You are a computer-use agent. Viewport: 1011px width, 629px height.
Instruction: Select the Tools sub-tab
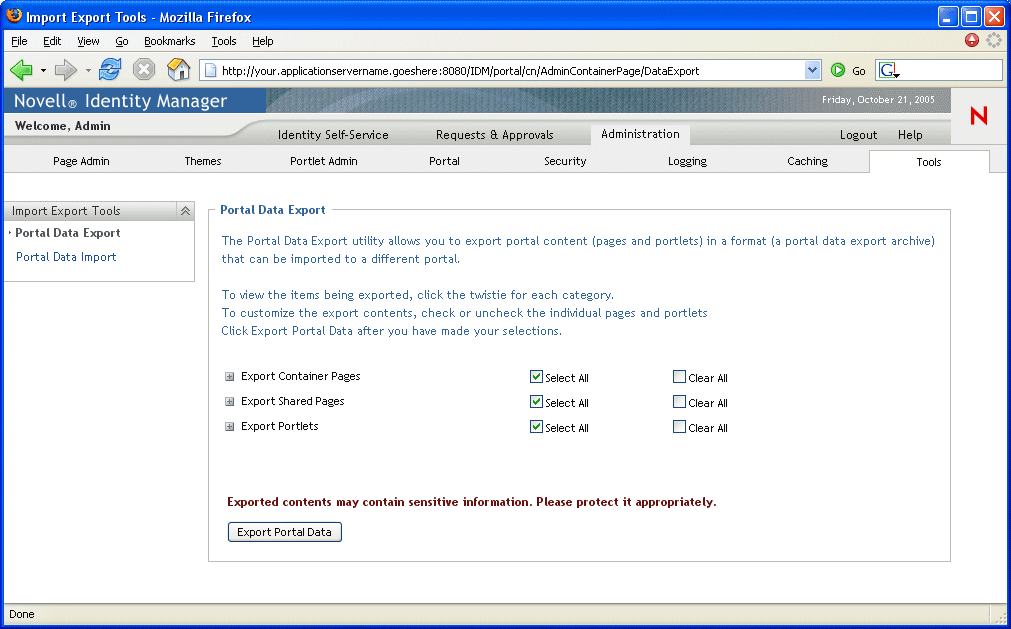click(929, 162)
